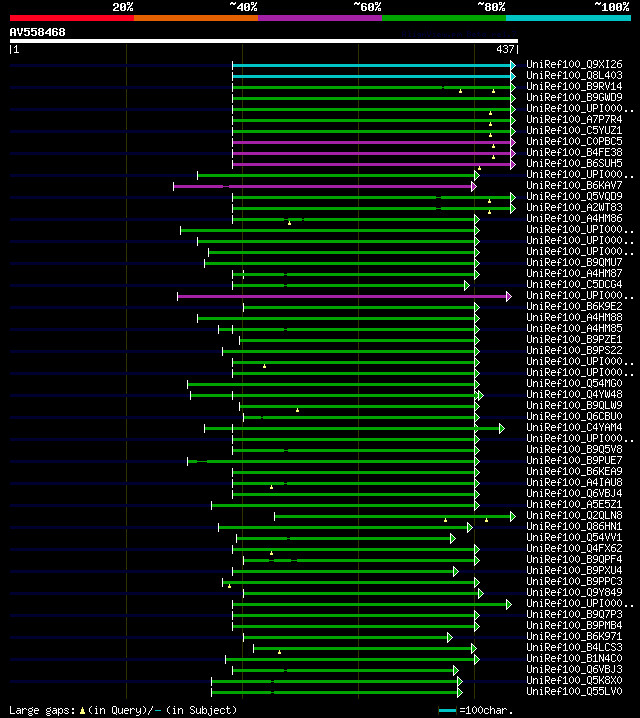Screen dimensions: 640x718
Task: Click the UniRef100_B9PPC3 hit name
Action: (574, 581)
